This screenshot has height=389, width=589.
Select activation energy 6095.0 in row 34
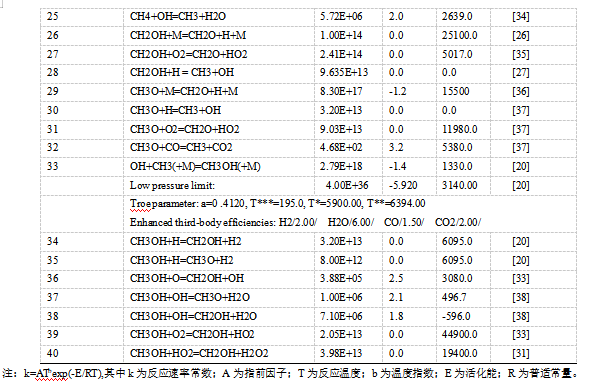point(457,241)
